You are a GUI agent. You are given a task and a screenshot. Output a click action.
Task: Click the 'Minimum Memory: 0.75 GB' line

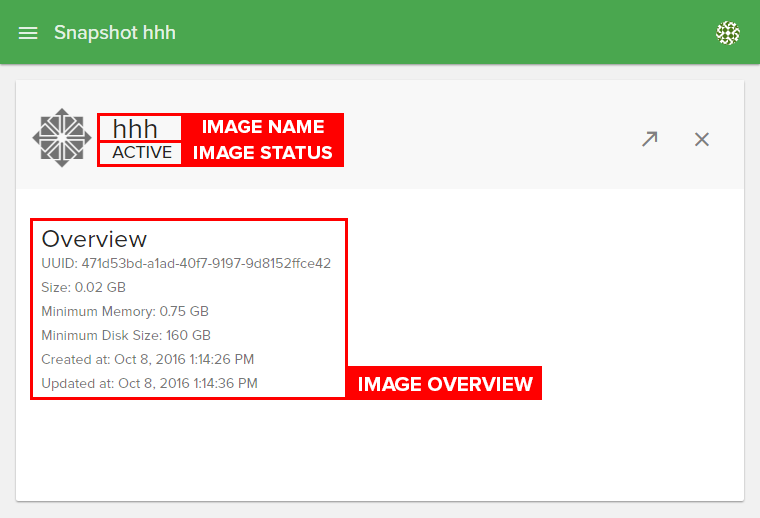click(125, 311)
